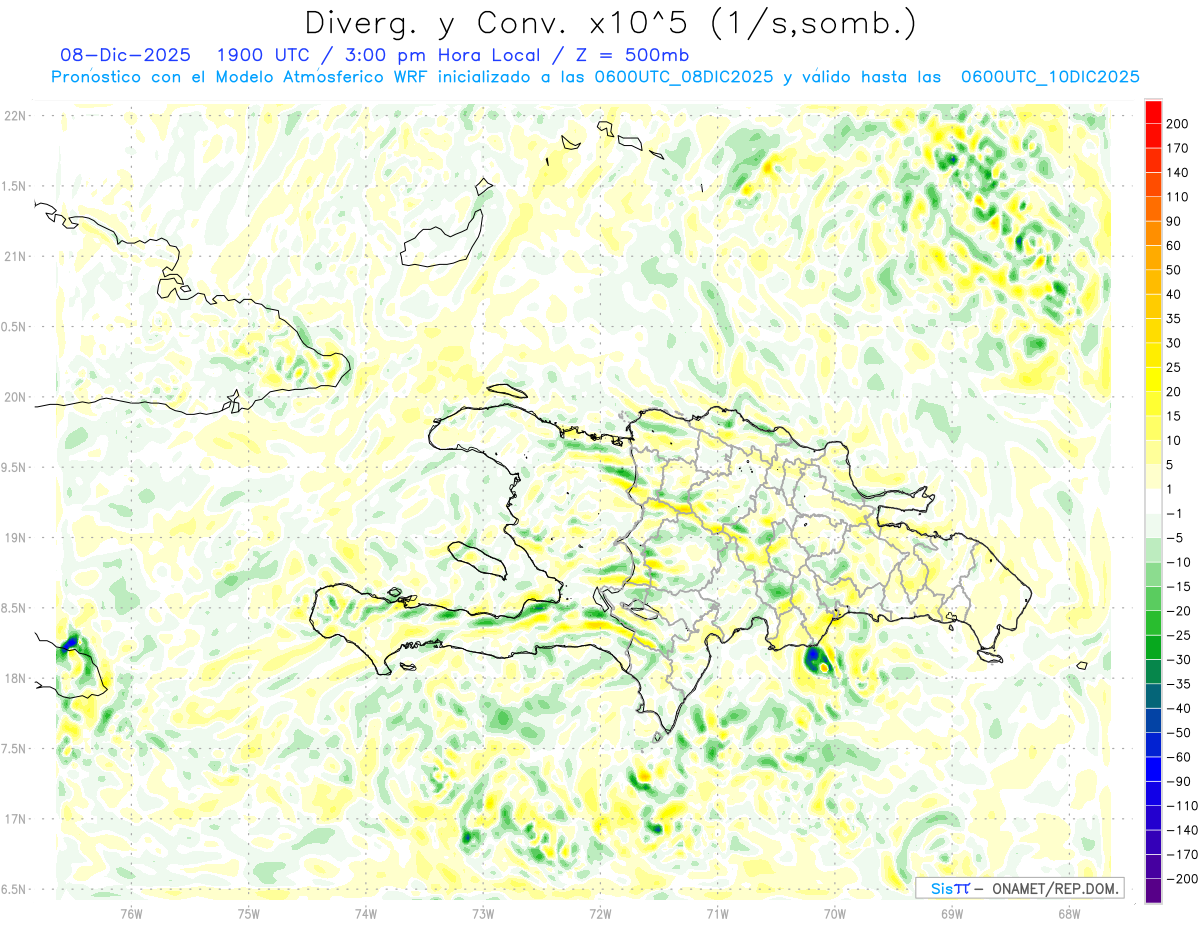Click the latitude label "20N"

(14, 397)
